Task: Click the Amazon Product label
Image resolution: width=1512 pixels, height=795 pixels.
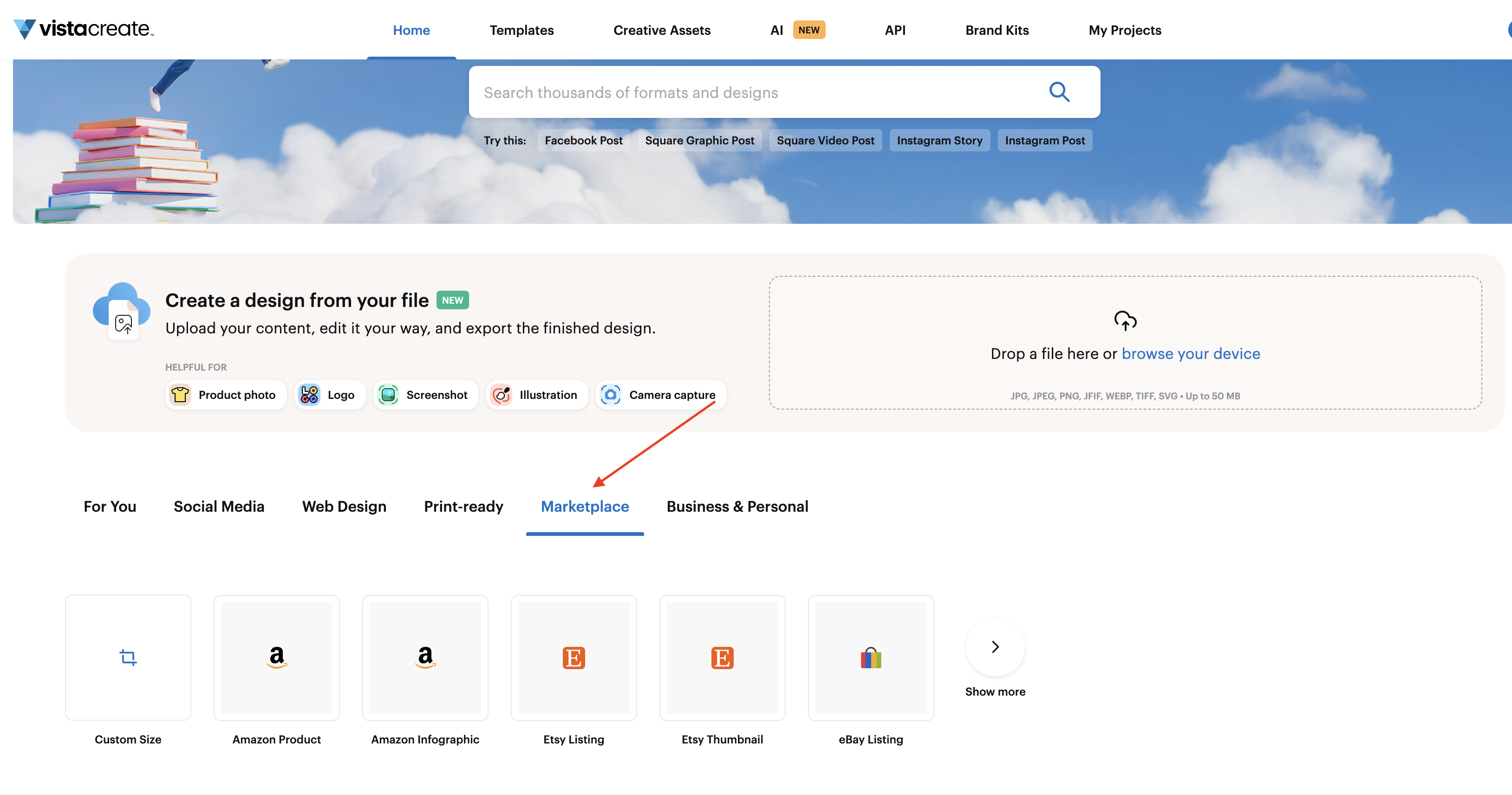Action: pyautogui.click(x=276, y=739)
